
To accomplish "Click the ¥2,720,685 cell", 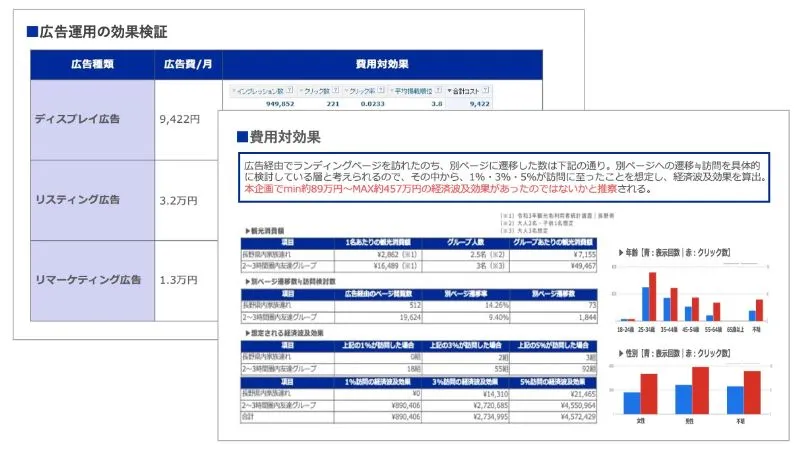I will [x=490, y=405].
